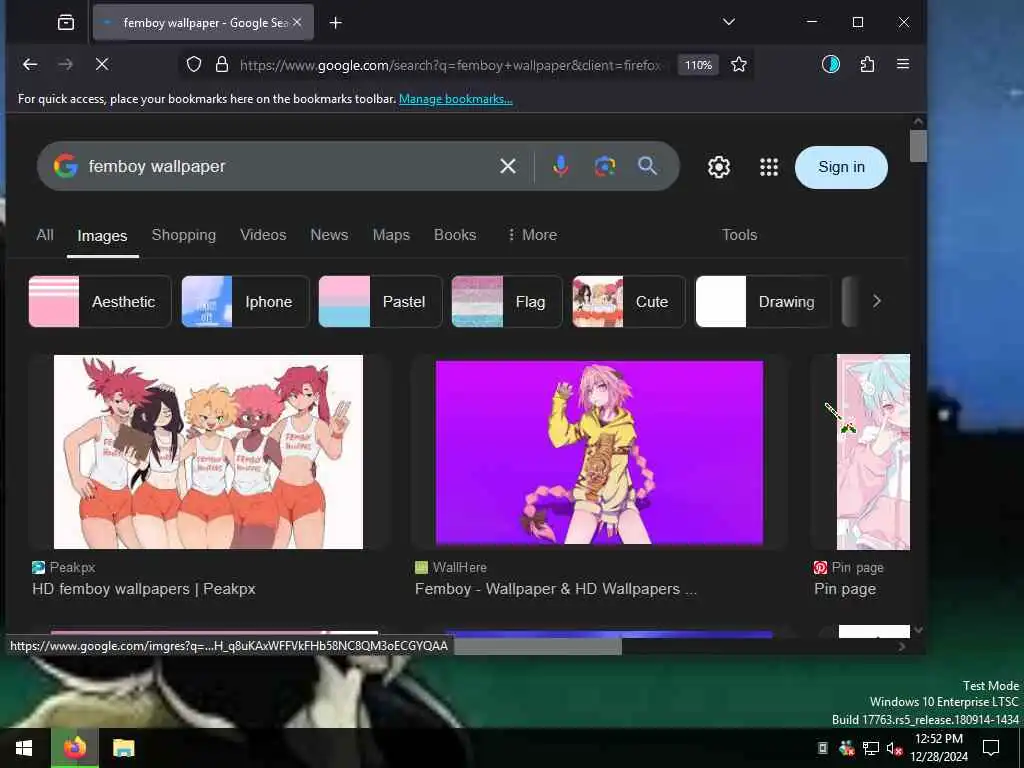
Task: Select the Images tab
Action: point(103,236)
